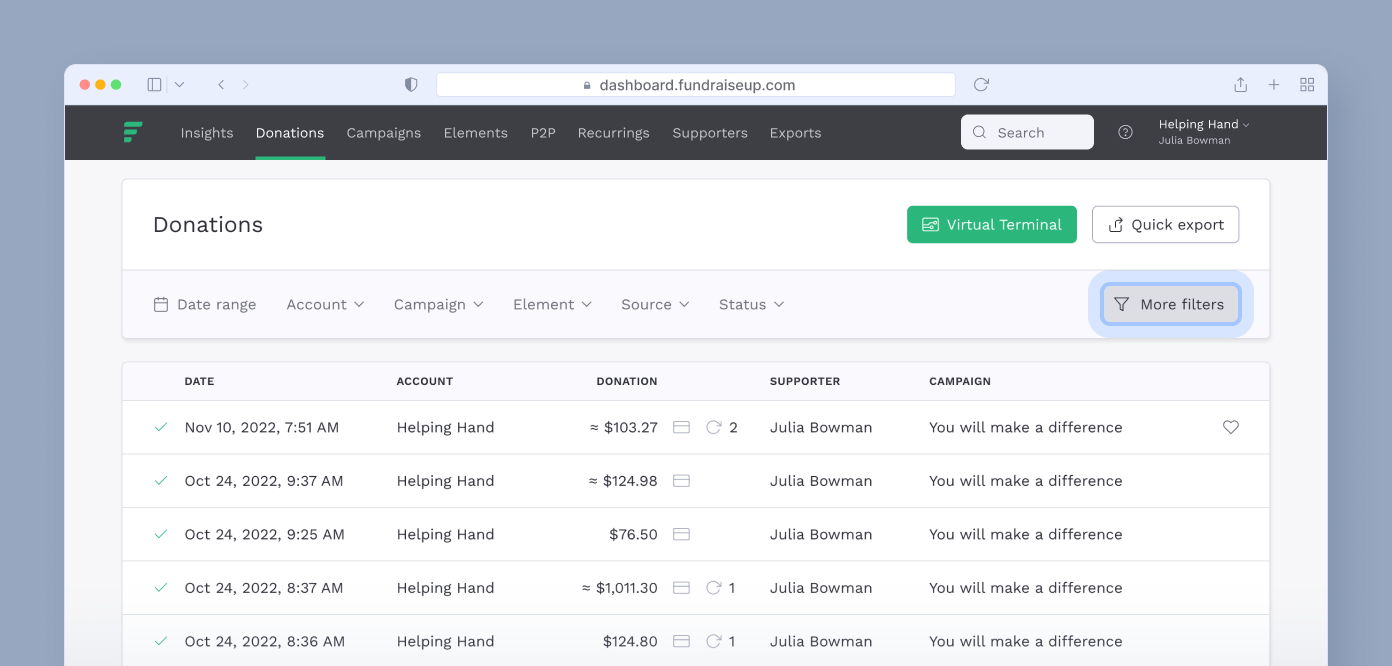
Task: Launch the Virtual Terminal
Action: pos(992,224)
